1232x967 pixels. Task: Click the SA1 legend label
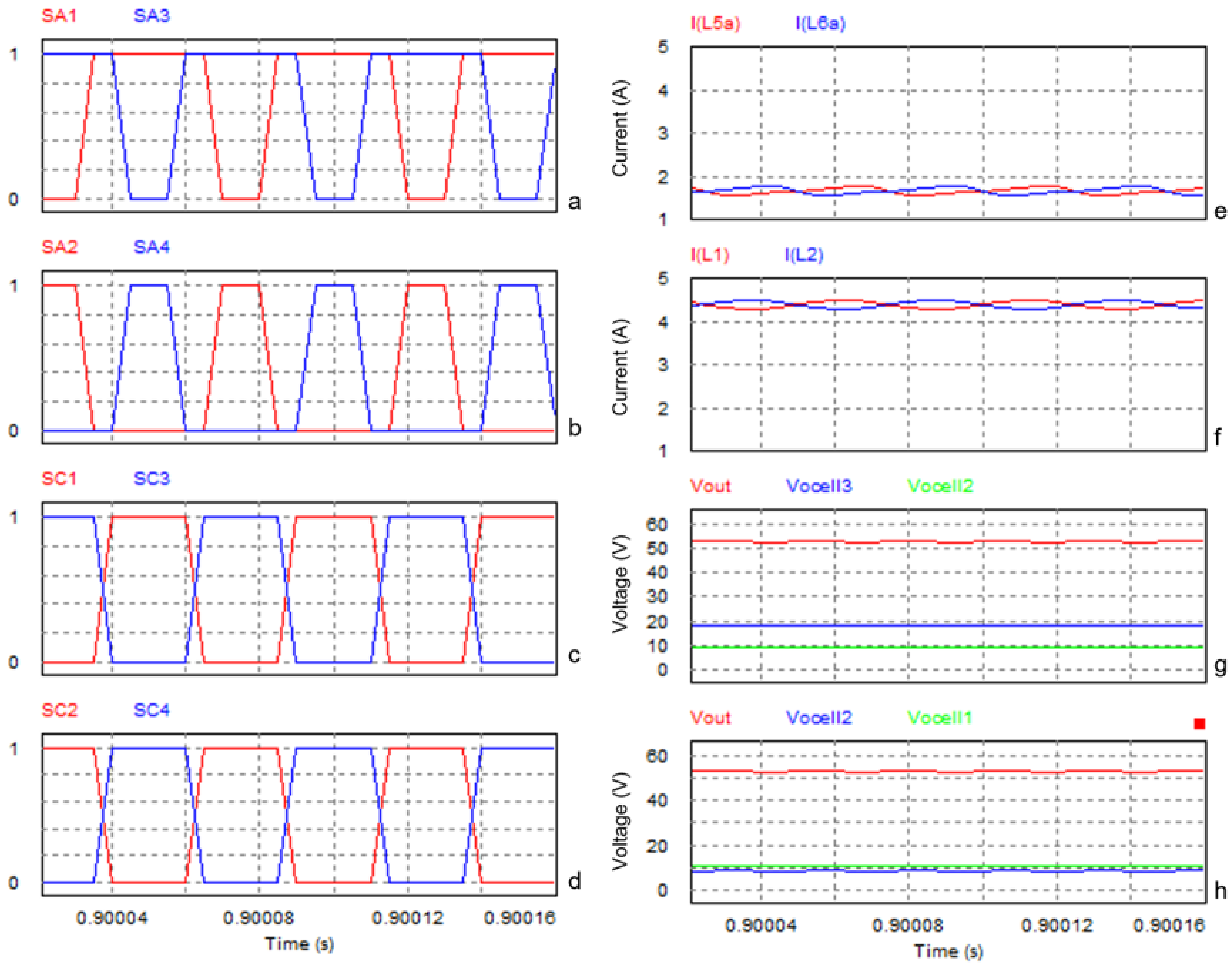point(59,16)
